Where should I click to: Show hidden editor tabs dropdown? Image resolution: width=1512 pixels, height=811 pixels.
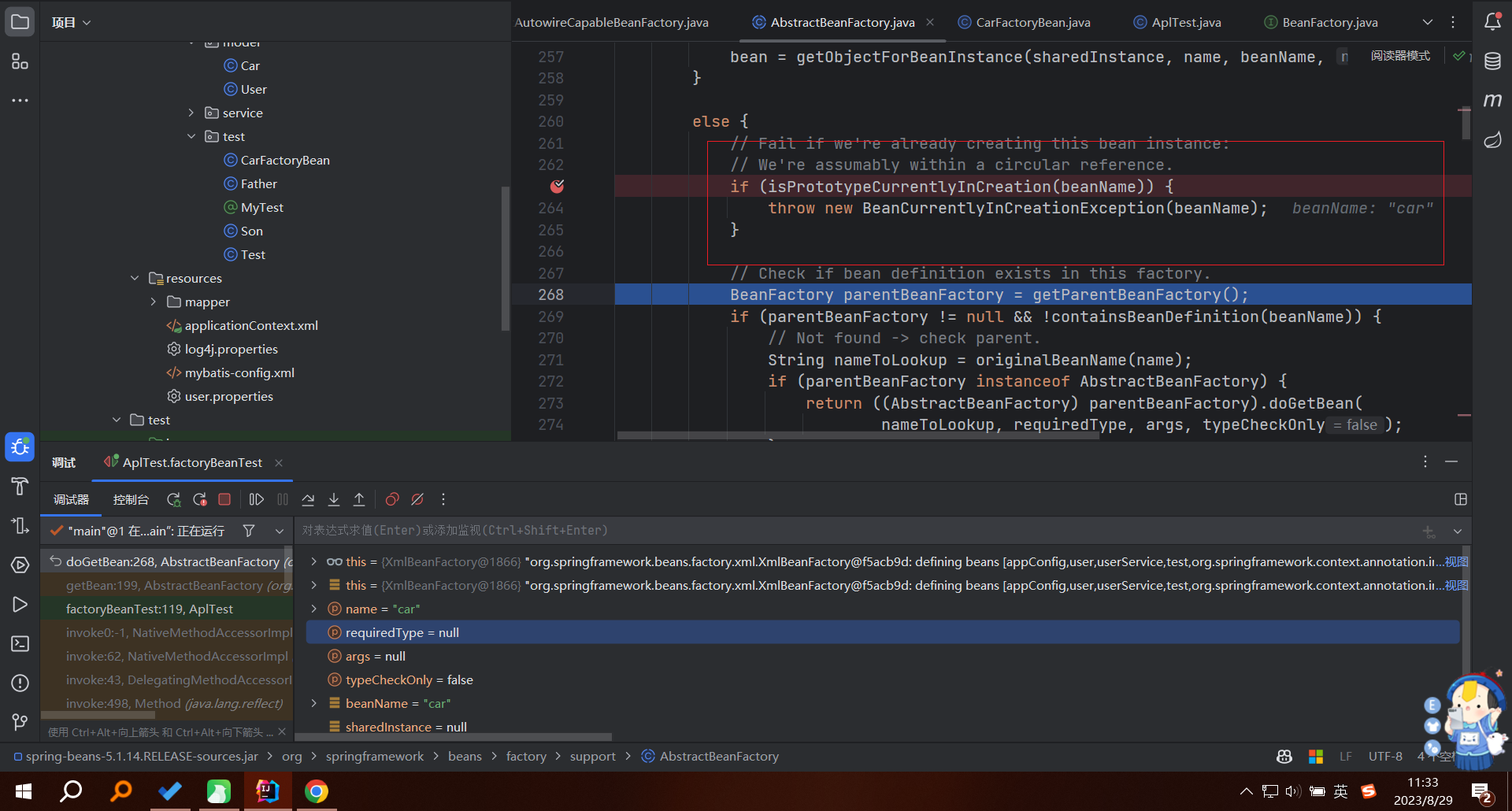(1428, 22)
